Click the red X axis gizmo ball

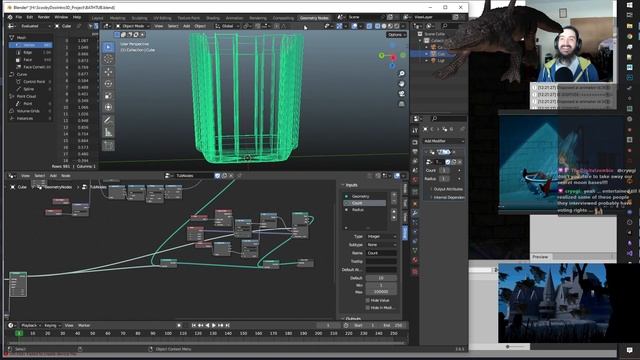394,58
